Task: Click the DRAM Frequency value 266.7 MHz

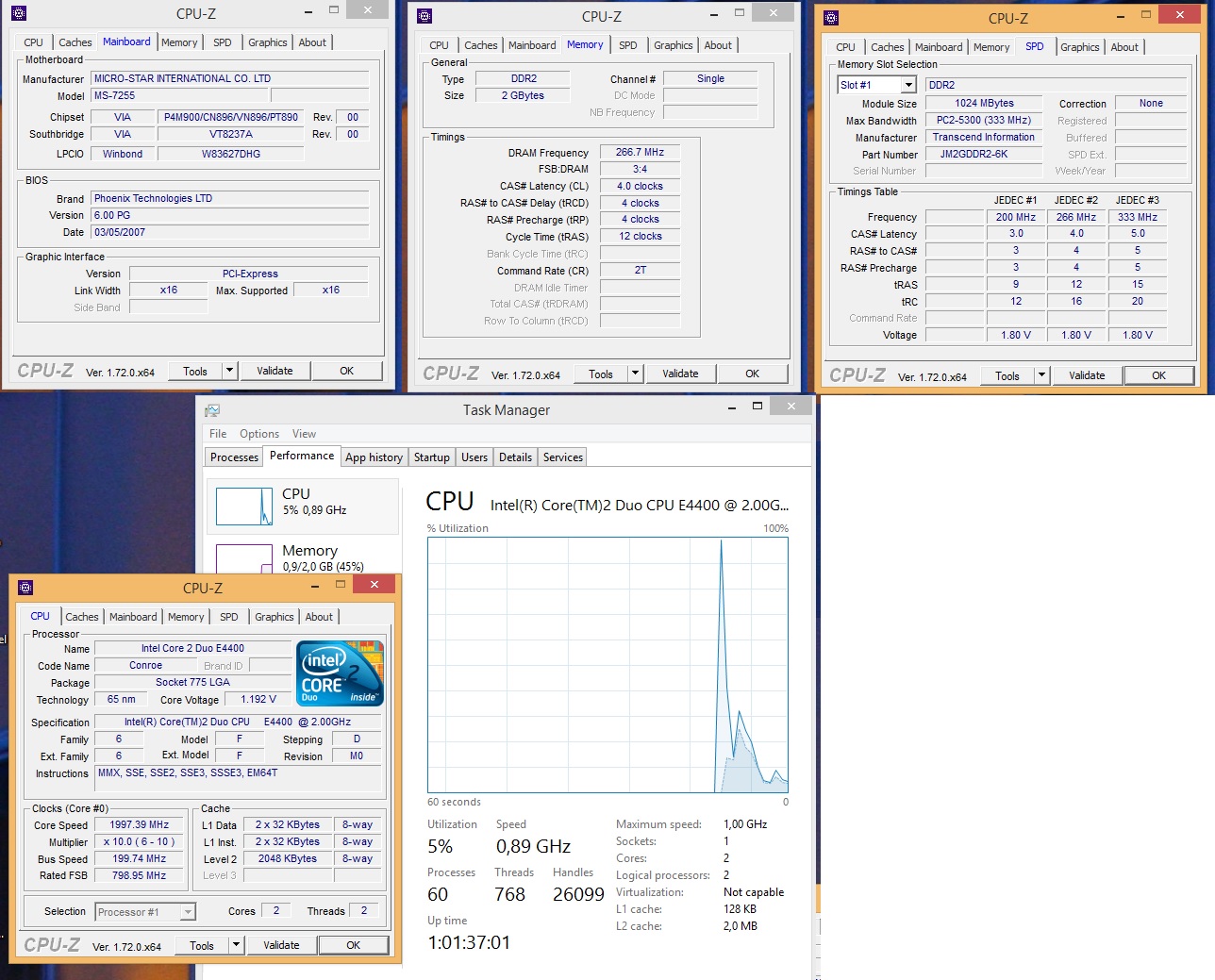Action: (x=640, y=152)
